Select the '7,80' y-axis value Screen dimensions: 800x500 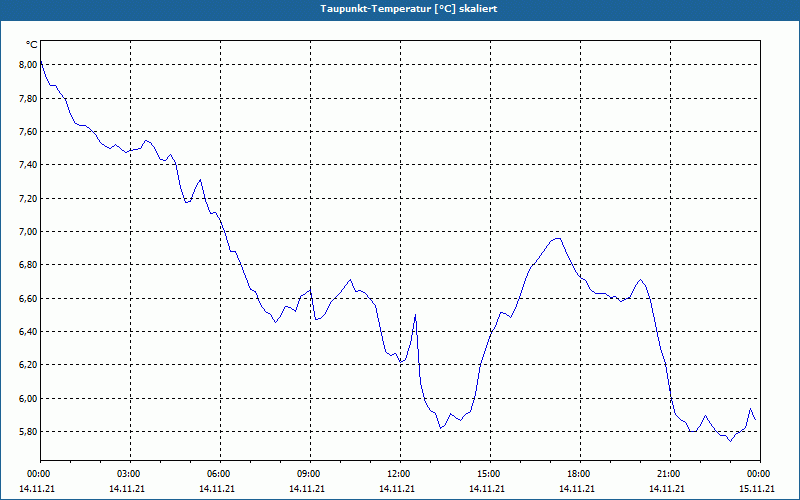point(29,98)
